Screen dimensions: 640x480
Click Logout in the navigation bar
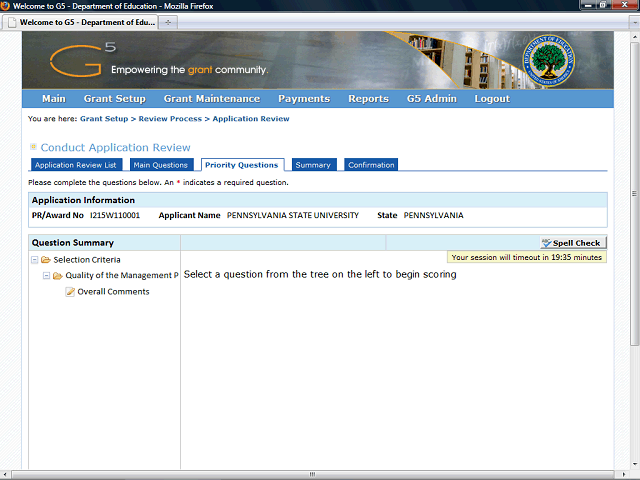492,99
